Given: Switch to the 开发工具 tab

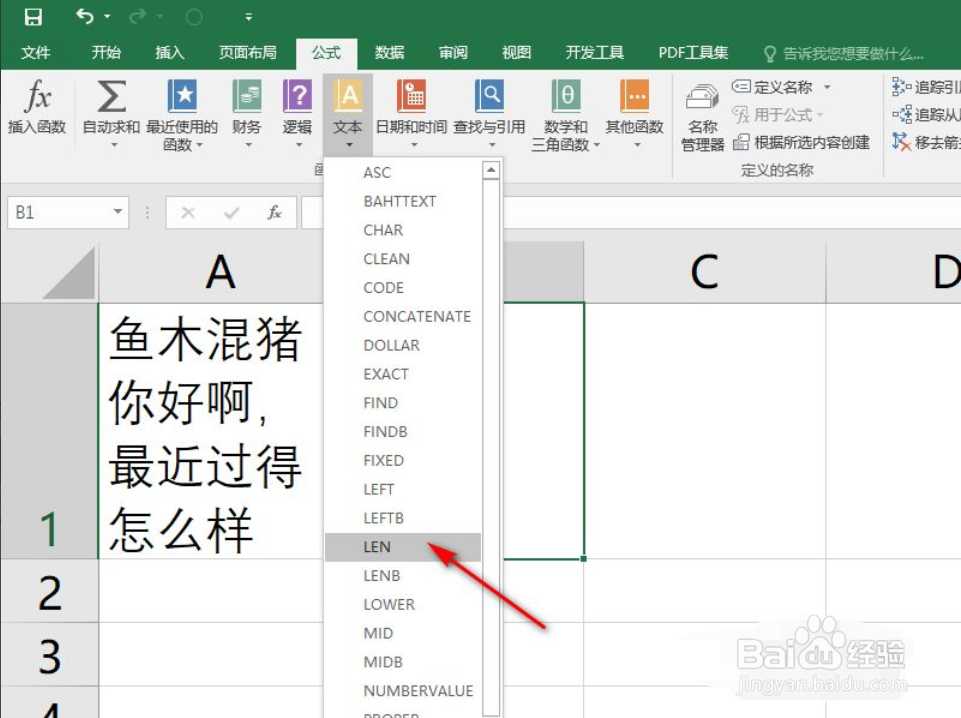Looking at the screenshot, I should coord(594,53).
